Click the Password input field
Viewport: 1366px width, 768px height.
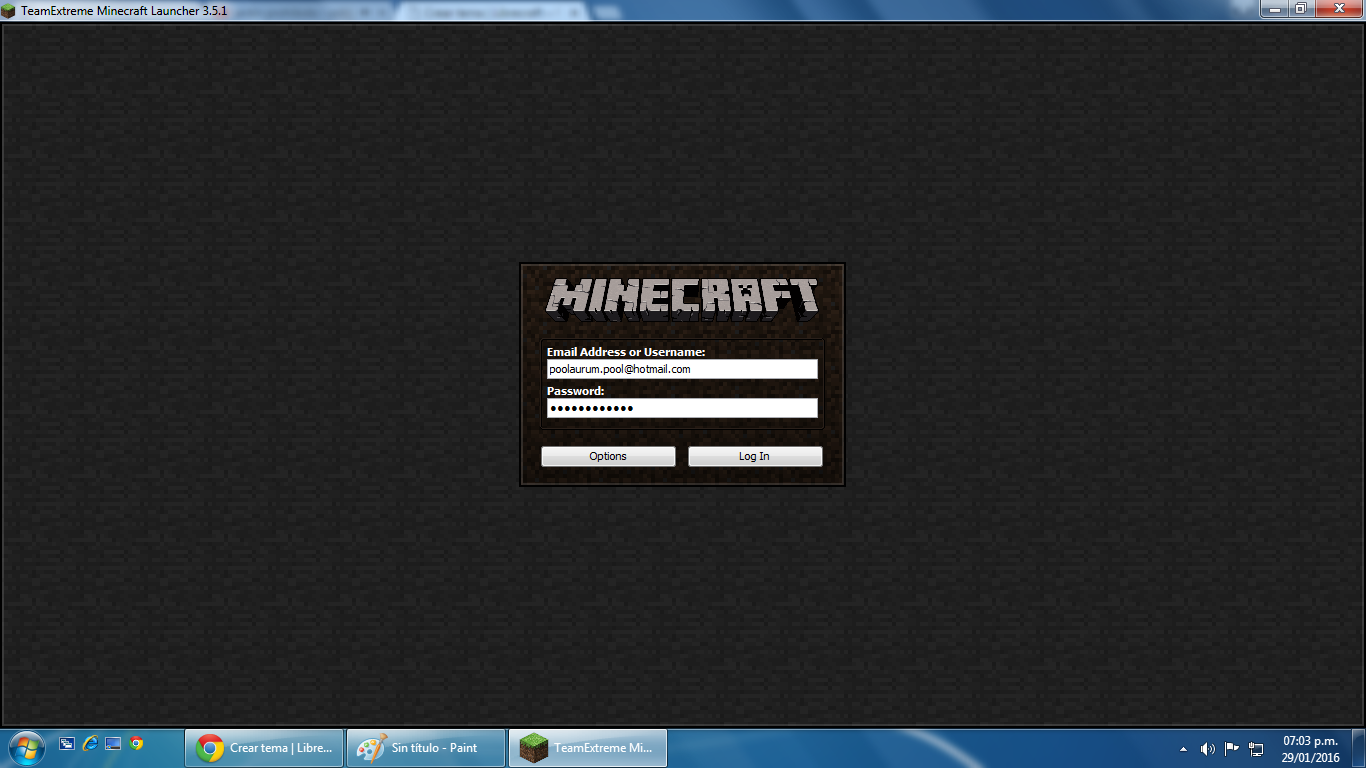(x=682, y=408)
